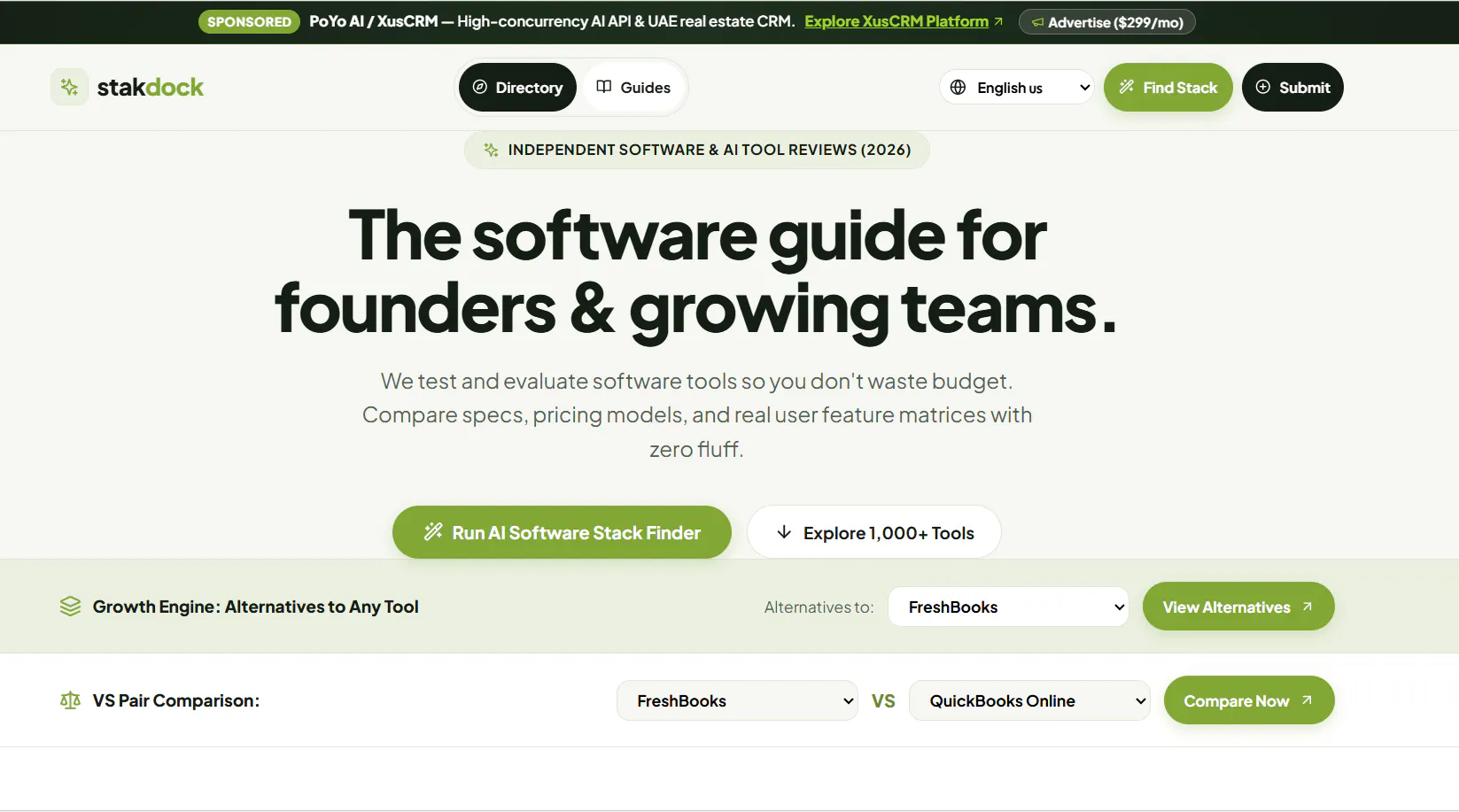Switch to the Guides tab
The image size is (1459, 812).
click(633, 87)
